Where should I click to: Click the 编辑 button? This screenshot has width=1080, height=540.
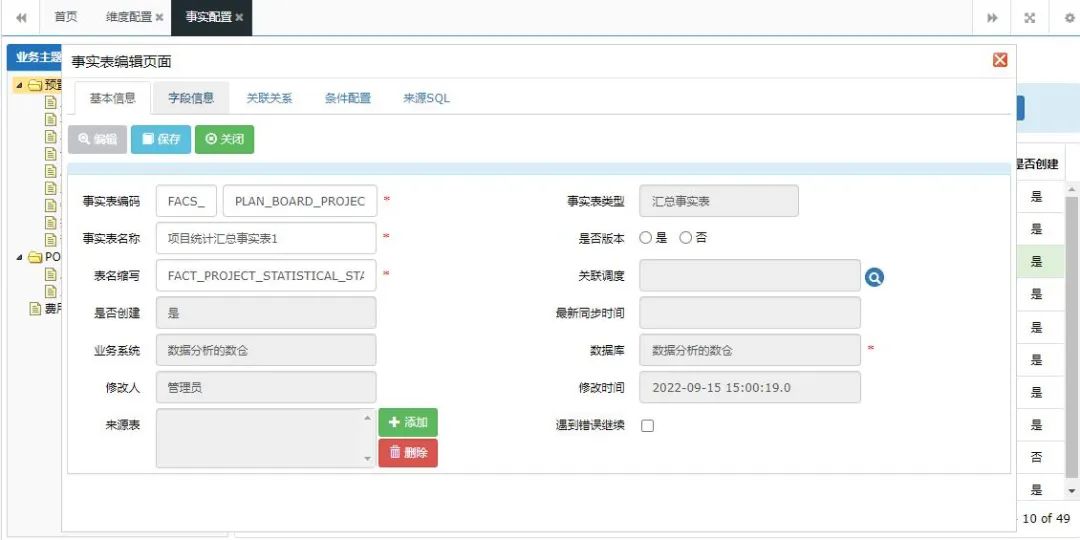97,139
